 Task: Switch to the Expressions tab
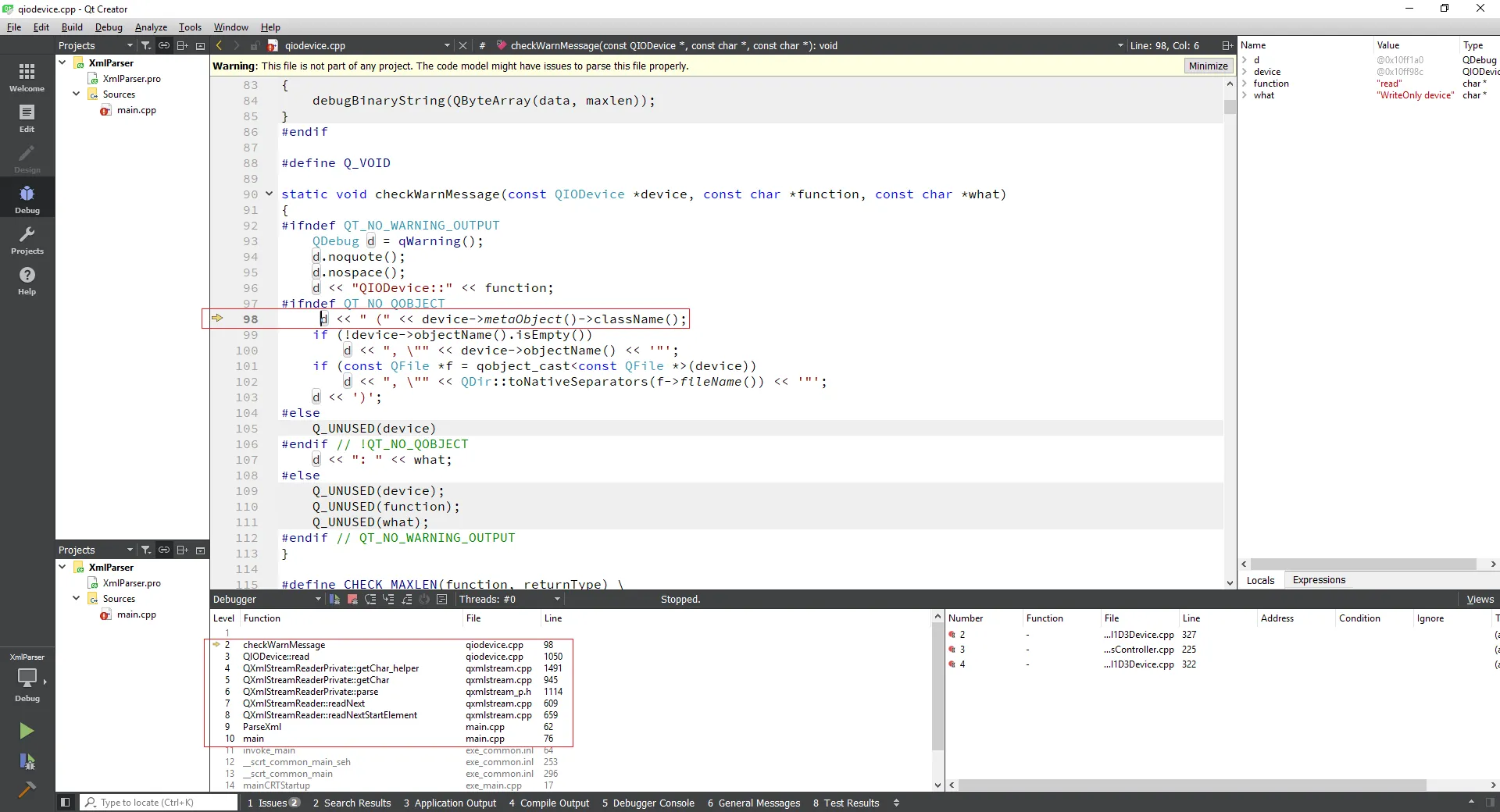click(x=1319, y=580)
